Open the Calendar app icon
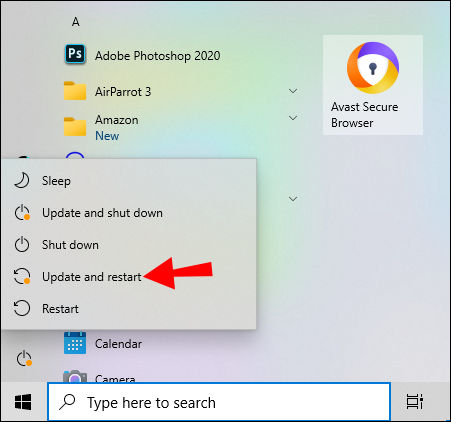Screen dimensions: 451x422 pos(75,343)
